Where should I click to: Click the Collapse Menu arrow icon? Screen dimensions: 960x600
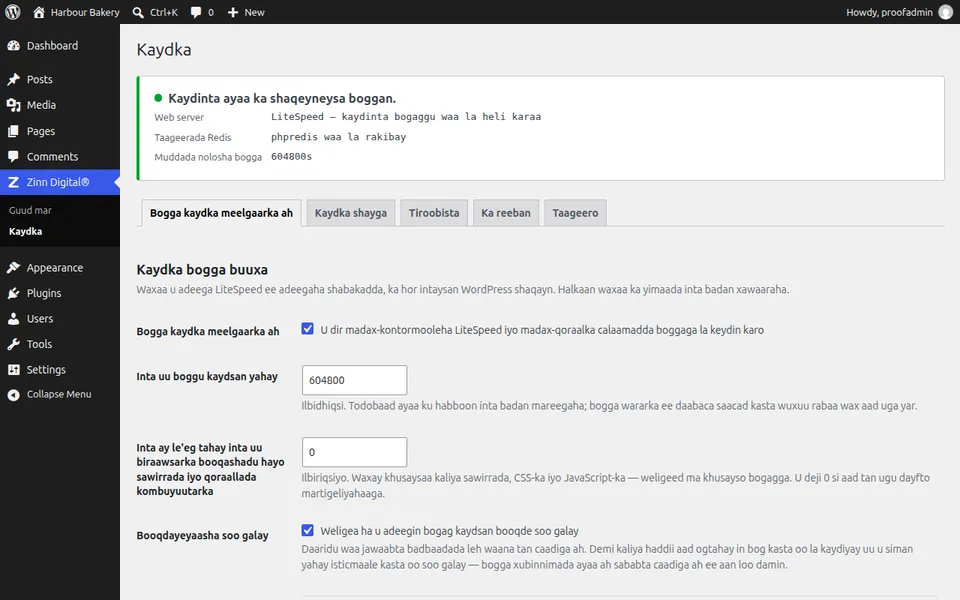pyautogui.click(x=13, y=395)
